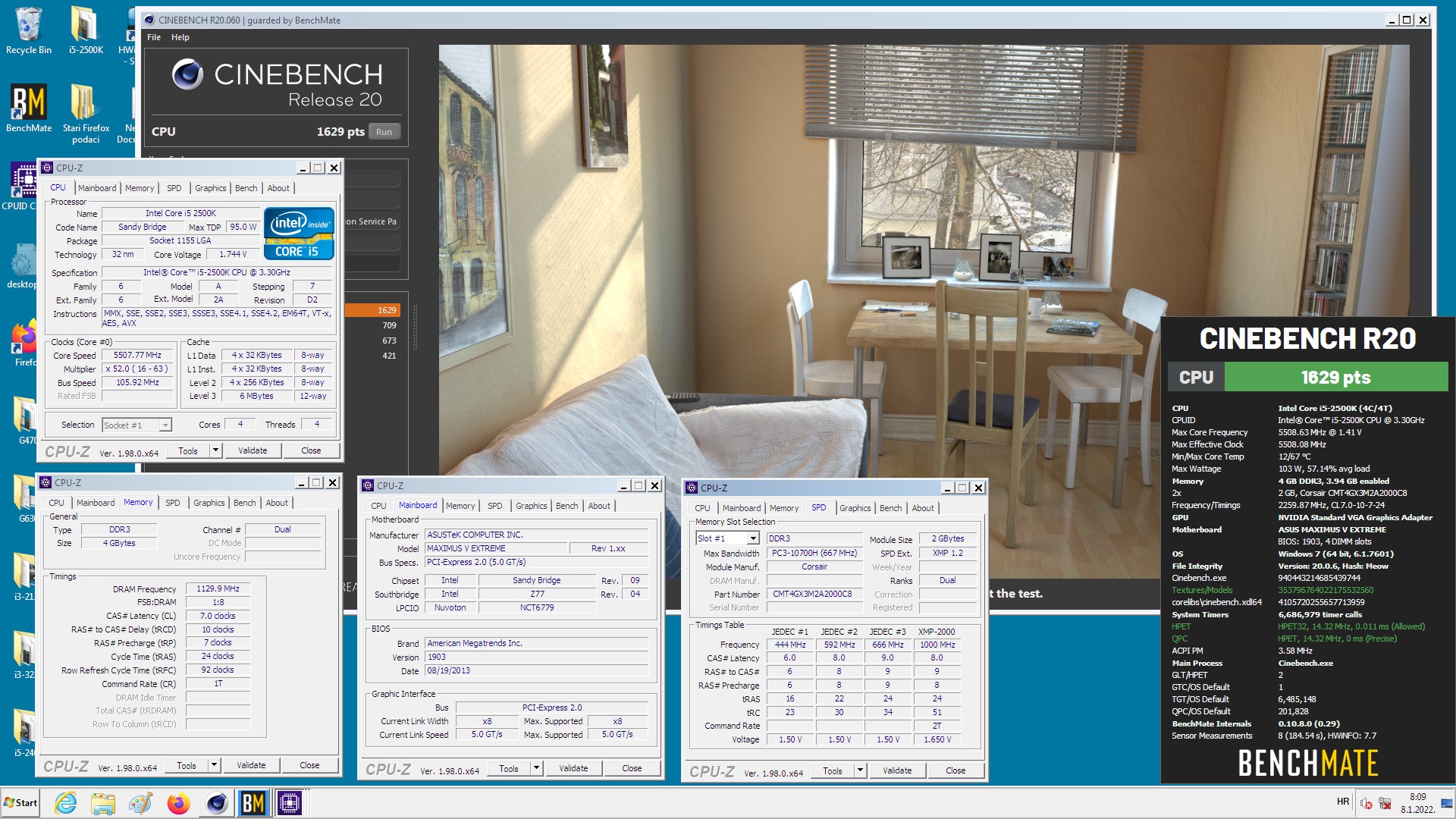Open Windows Explorer from taskbar

pos(102,802)
